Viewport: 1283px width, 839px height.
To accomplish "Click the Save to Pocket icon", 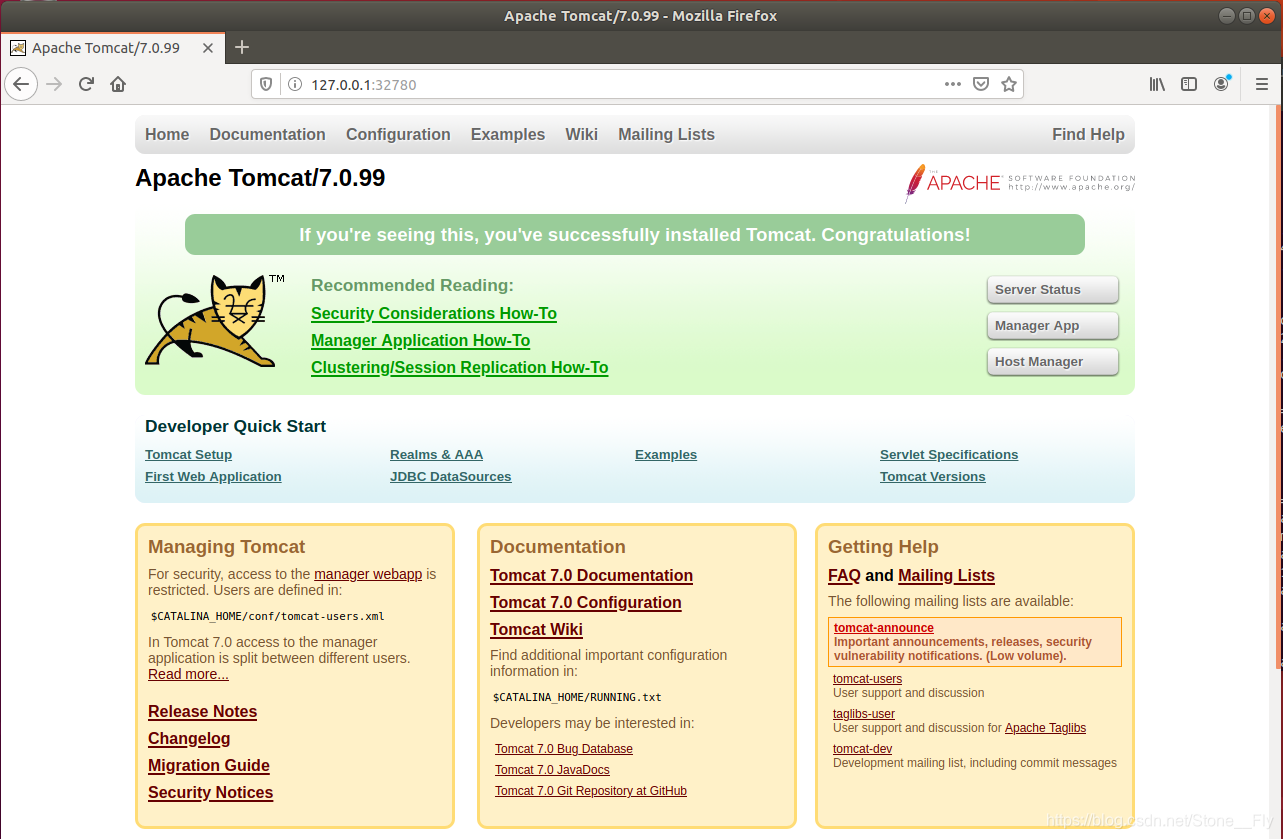I will click(x=981, y=84).
